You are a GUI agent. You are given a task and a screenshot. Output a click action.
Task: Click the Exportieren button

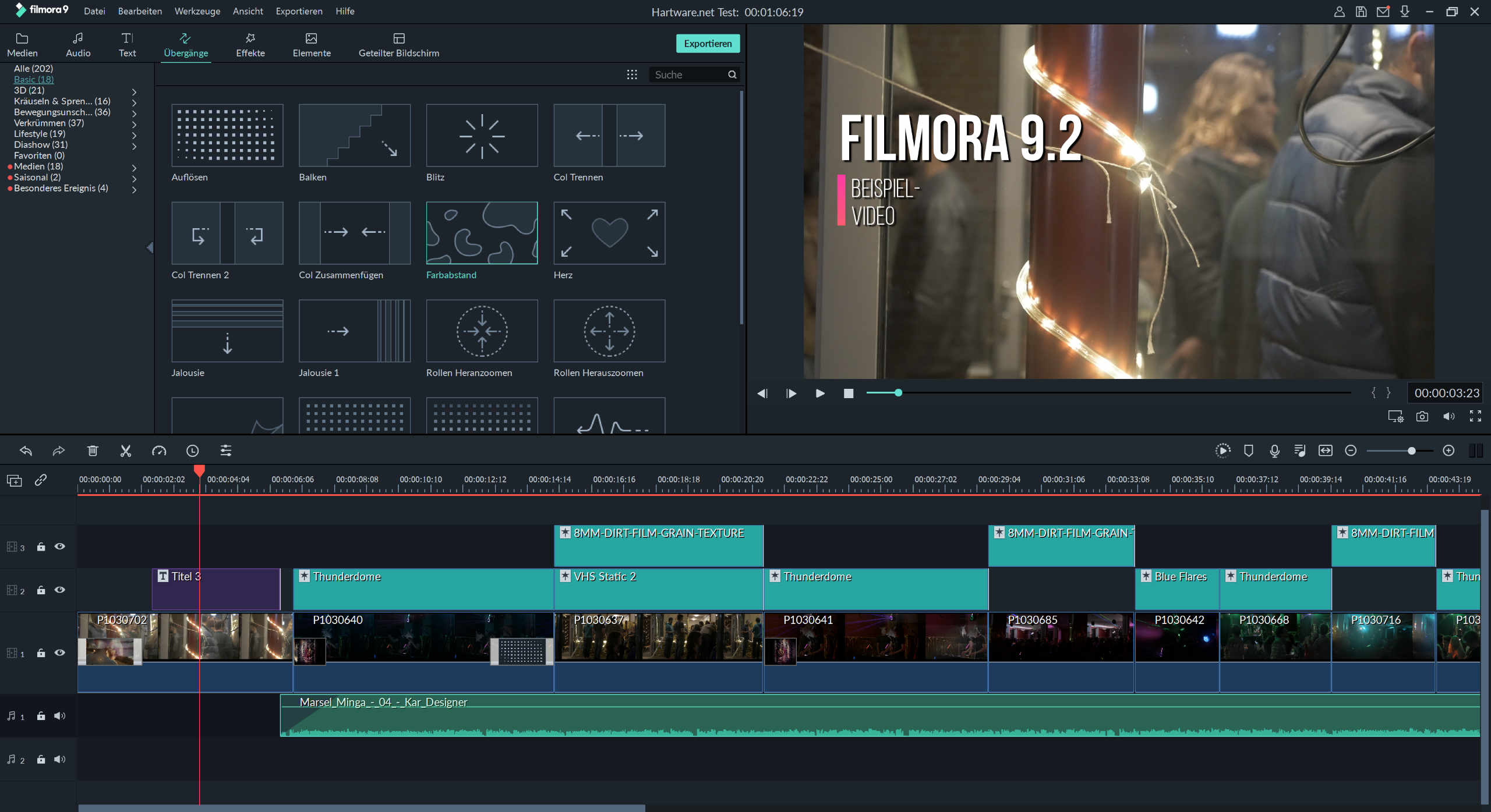[708, 44]
